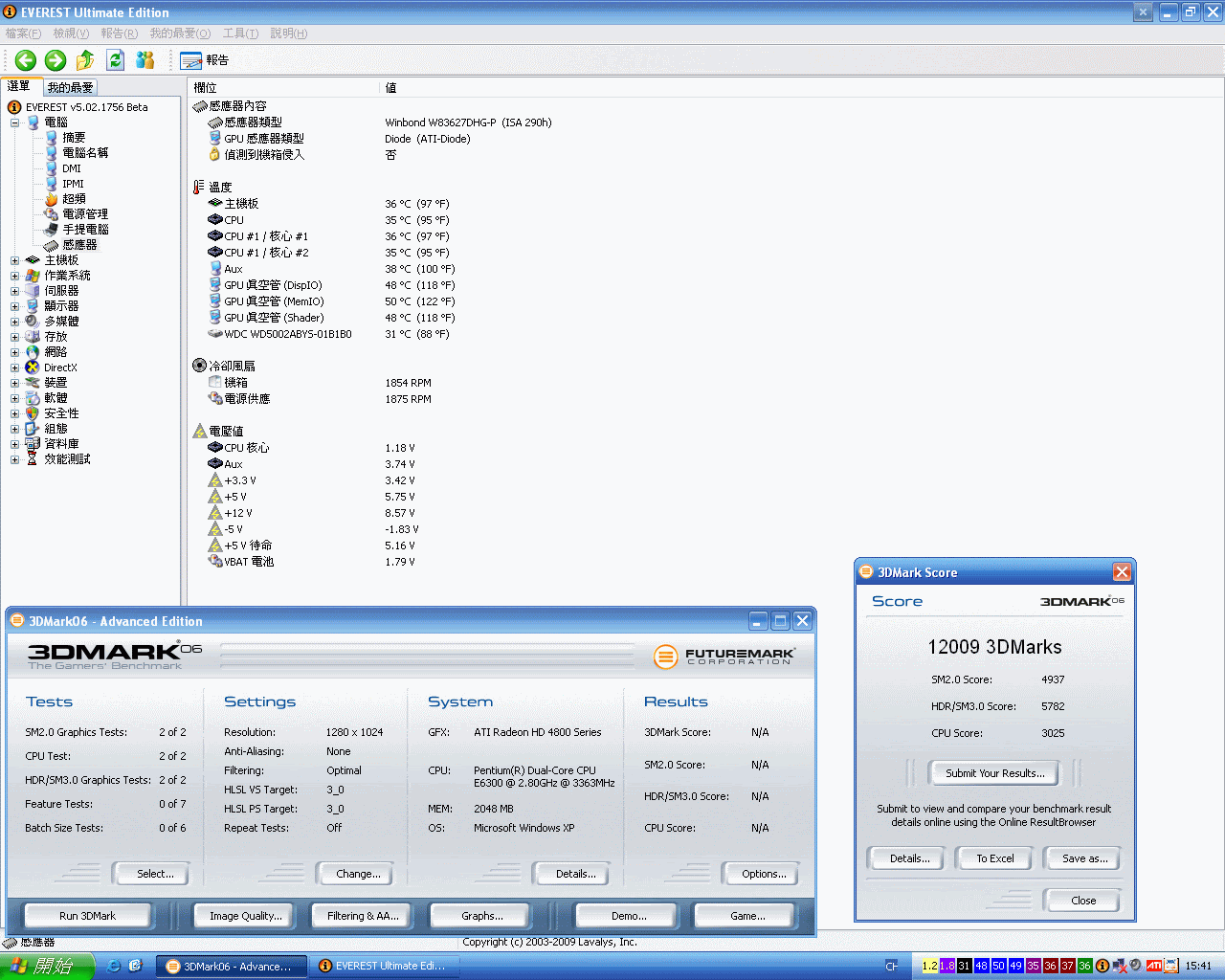Image resolution: width=1225 pixels, height=980 pixels.
Task: Select 超頻 overclock item in tree
Action: pyautogui.click(x=74, y=199)
